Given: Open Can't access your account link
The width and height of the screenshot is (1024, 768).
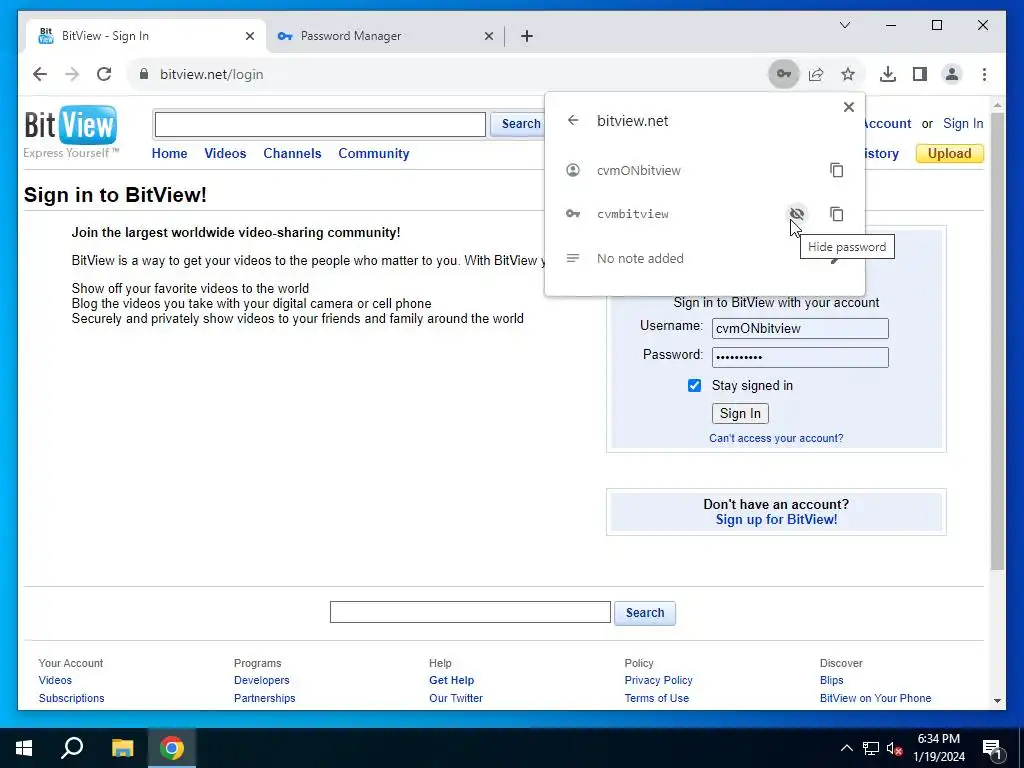Looking at the screenshot, I should [x=776, y=438].
